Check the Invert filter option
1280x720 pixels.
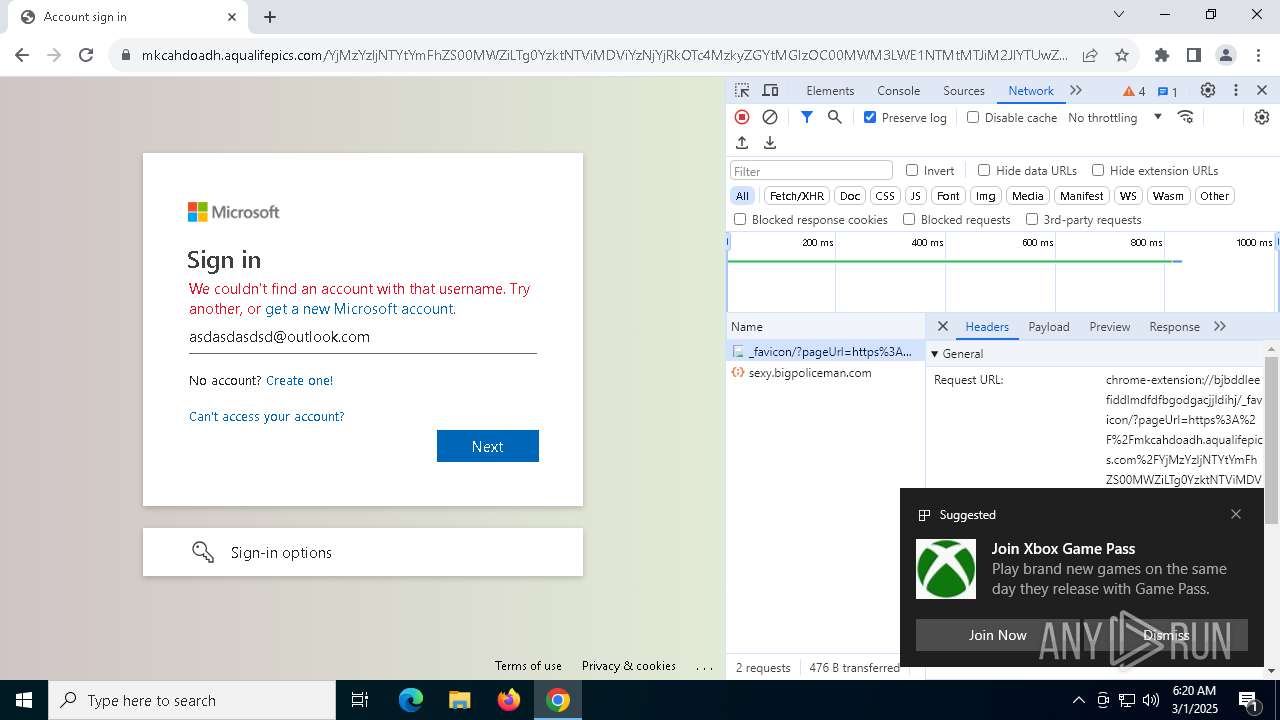coord(912,170)
